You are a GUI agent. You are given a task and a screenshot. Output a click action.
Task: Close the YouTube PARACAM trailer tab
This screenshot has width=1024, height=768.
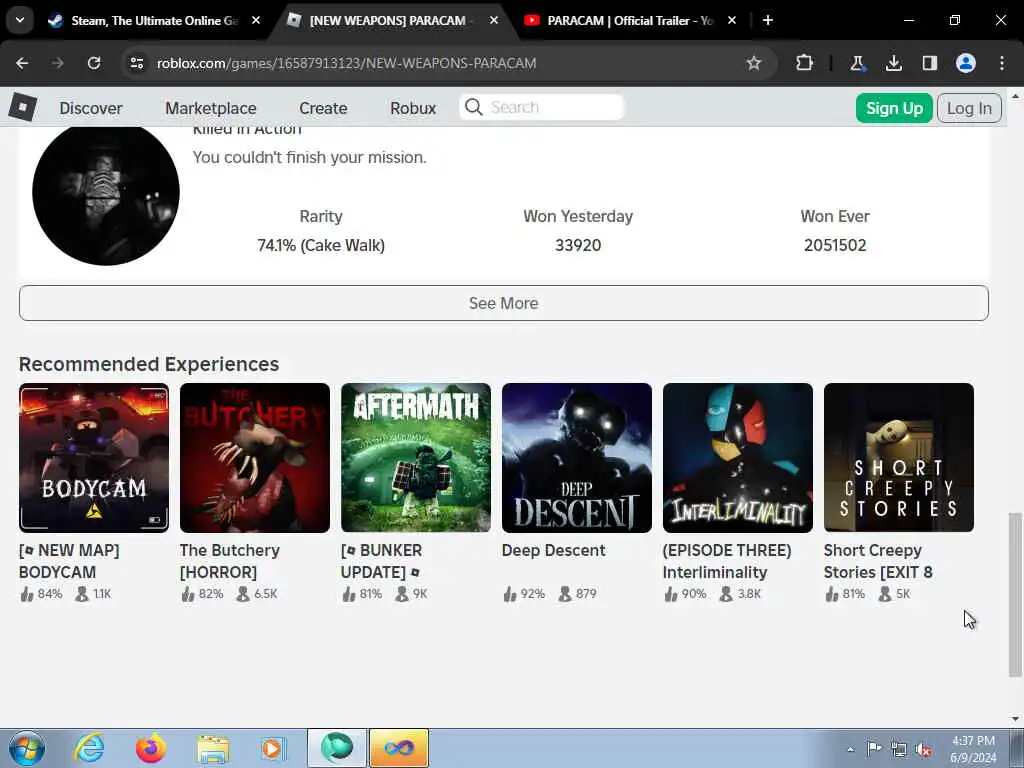[x=732, y=20]
